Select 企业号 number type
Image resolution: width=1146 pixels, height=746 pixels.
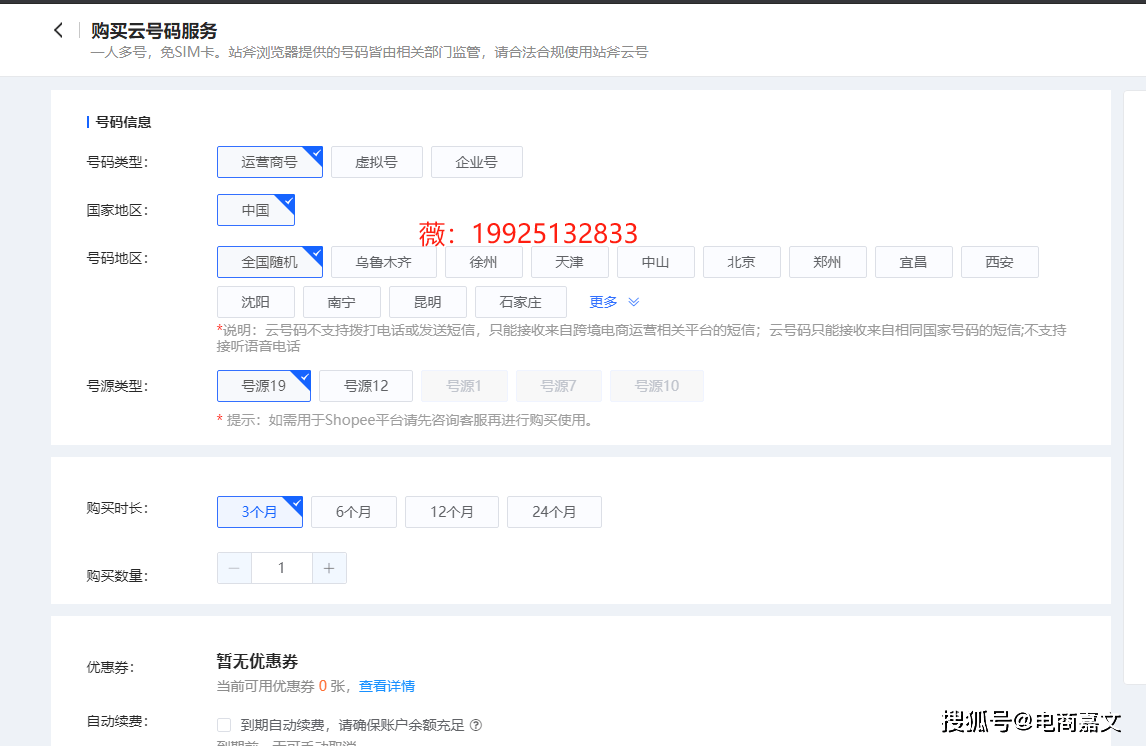point(476,162)
